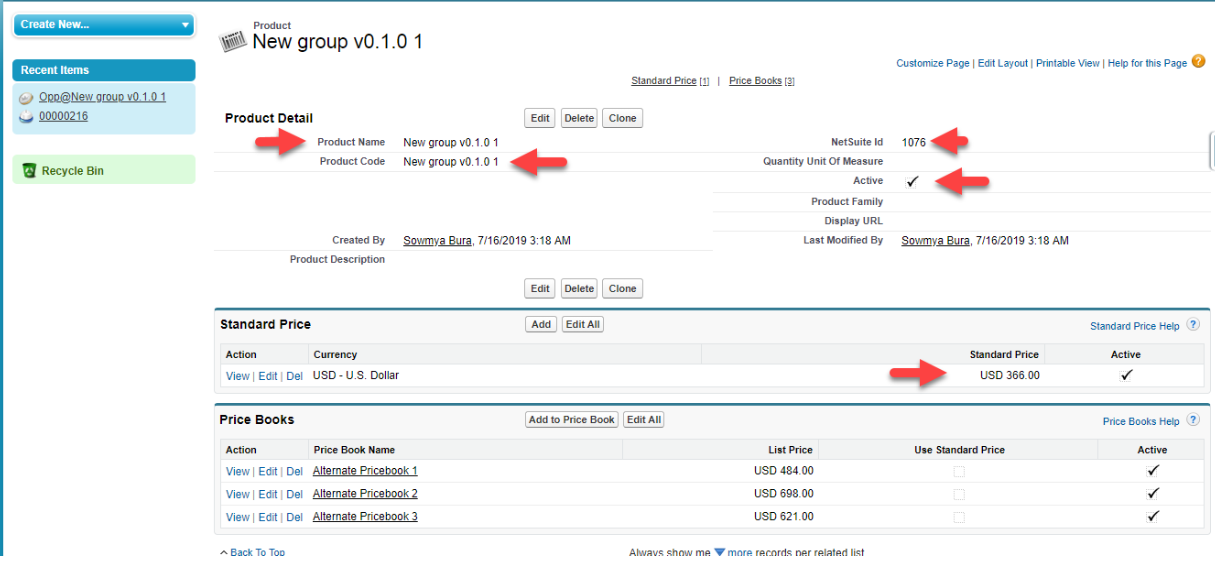Open the Price Books Help question icon

pyautogui.click(x=1192, y=421)
